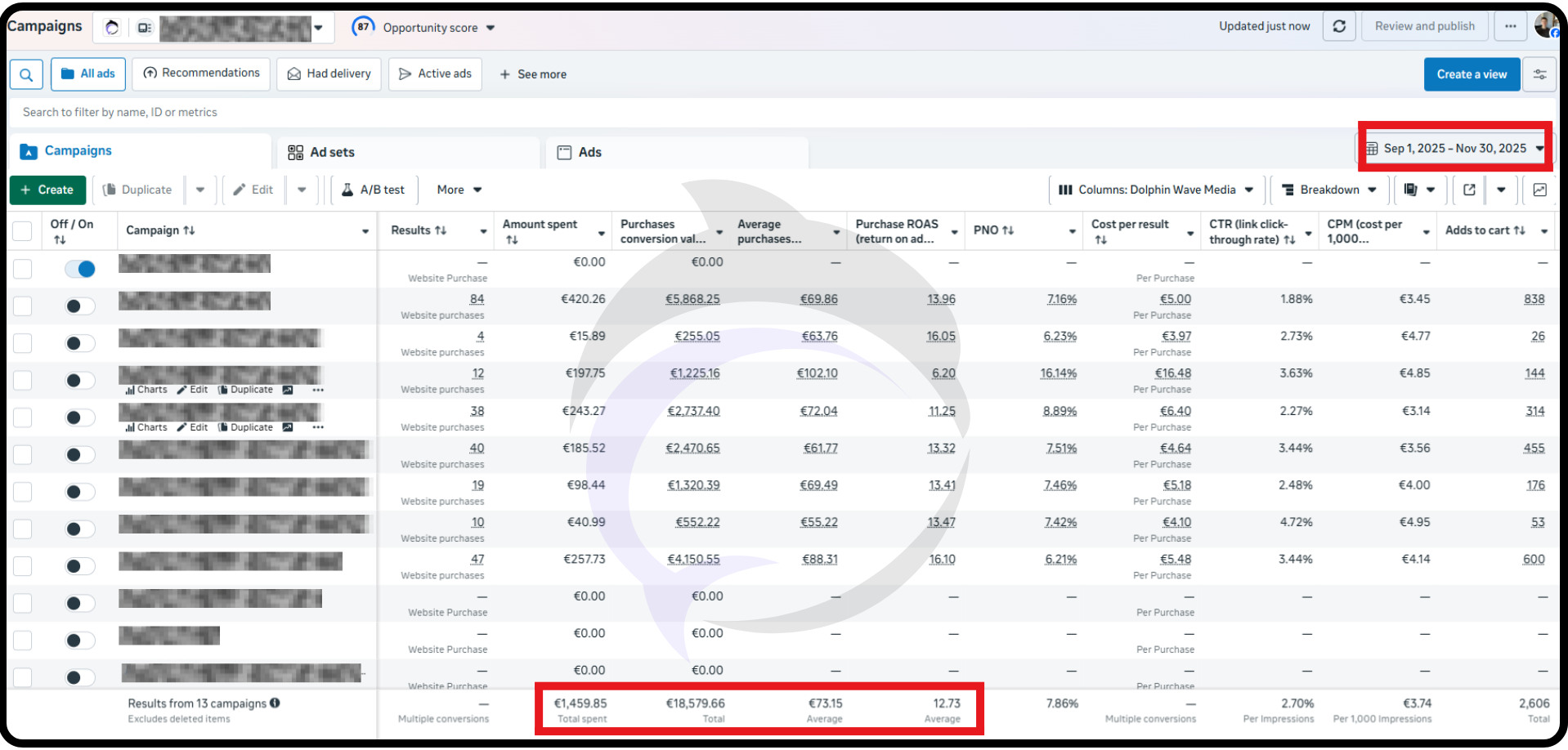Open Charts for the €197.75 campaign row
The height and width of the screenshot is (750, 1568).
pyautogui.click(x=146, y=390)
